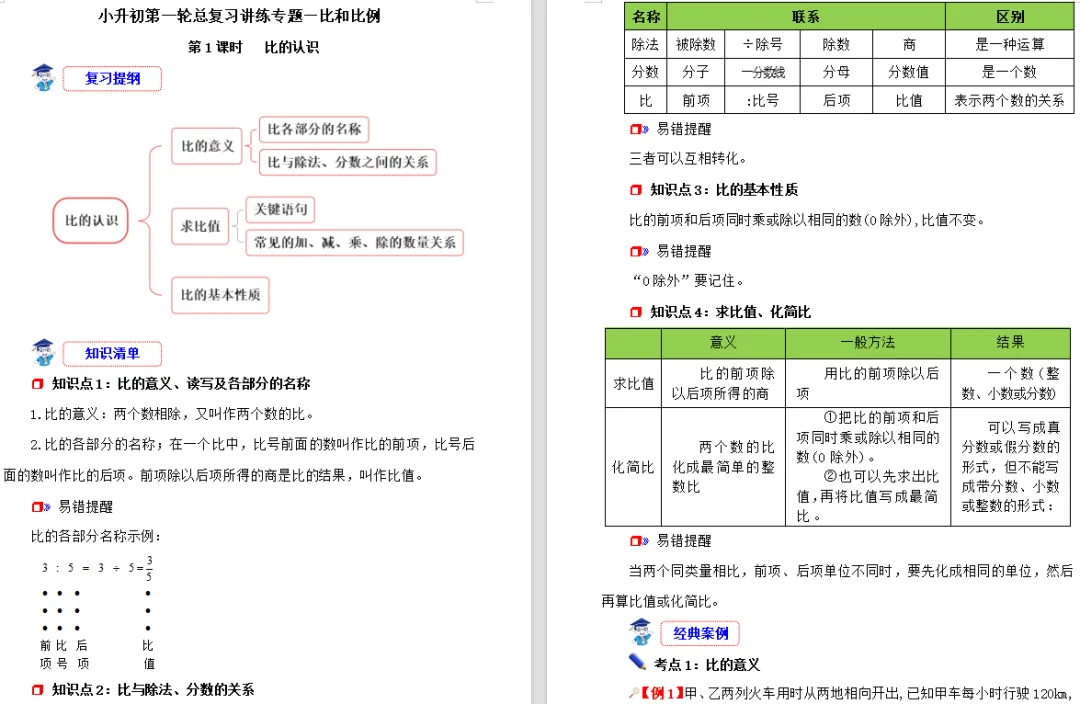The image size is (1080, 704).
Task: Click the cell 比的前项除以后项所得的商
Action: 723,383
